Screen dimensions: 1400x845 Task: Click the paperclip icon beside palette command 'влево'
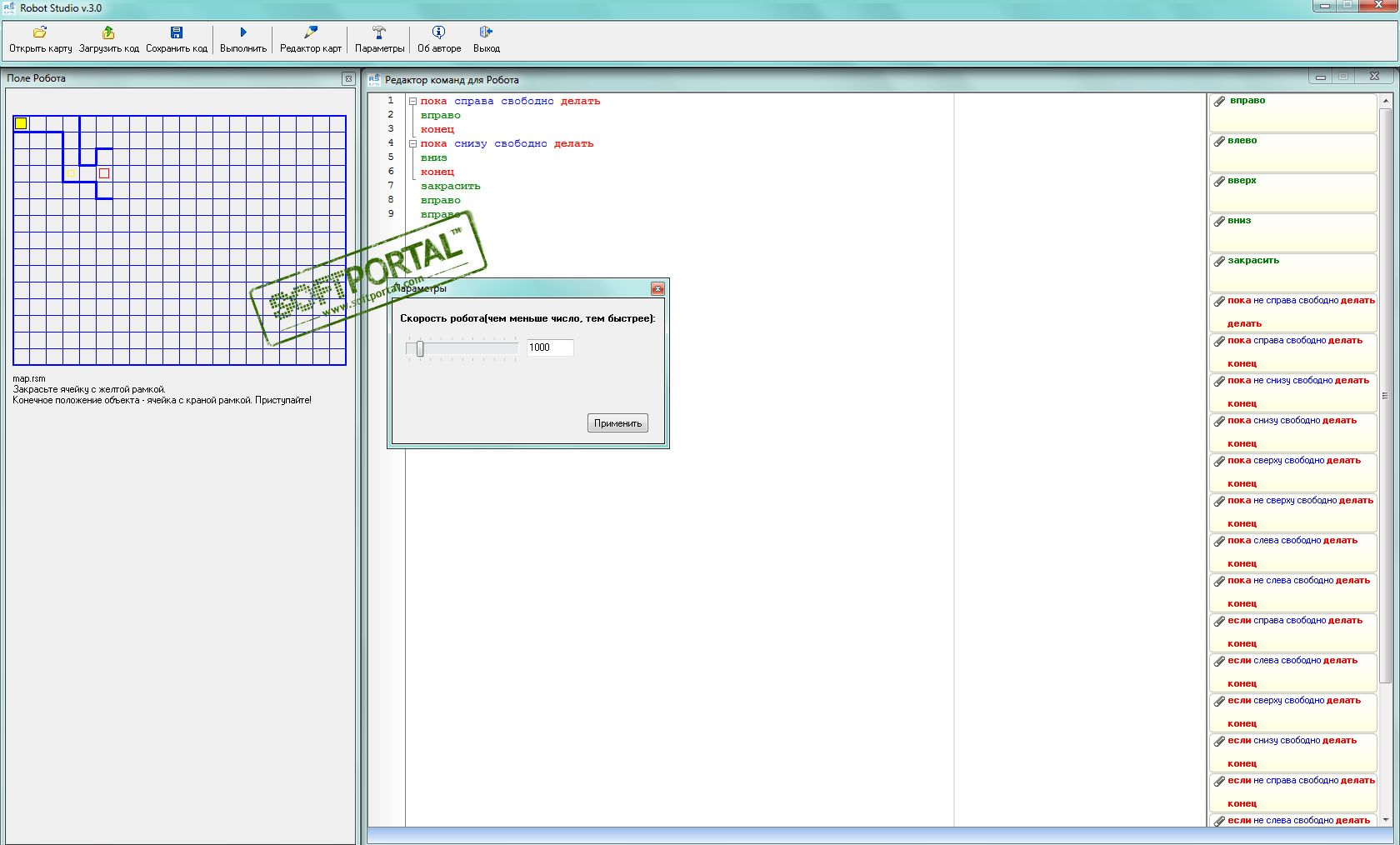pyautogui.click(x=1219, y=142)
